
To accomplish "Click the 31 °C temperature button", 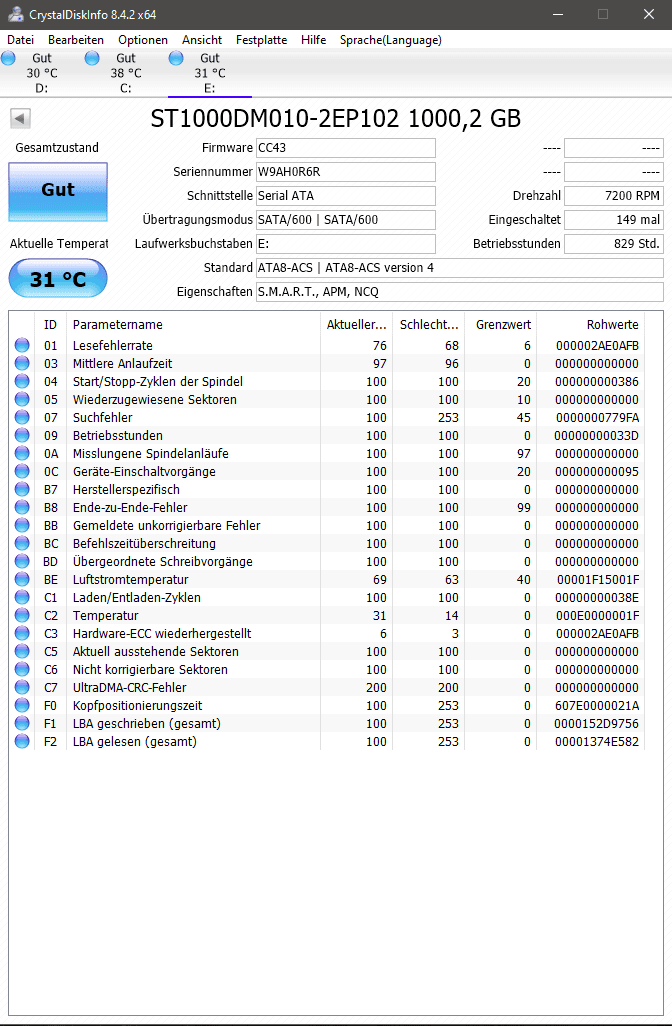I will [x=58, y=279].
